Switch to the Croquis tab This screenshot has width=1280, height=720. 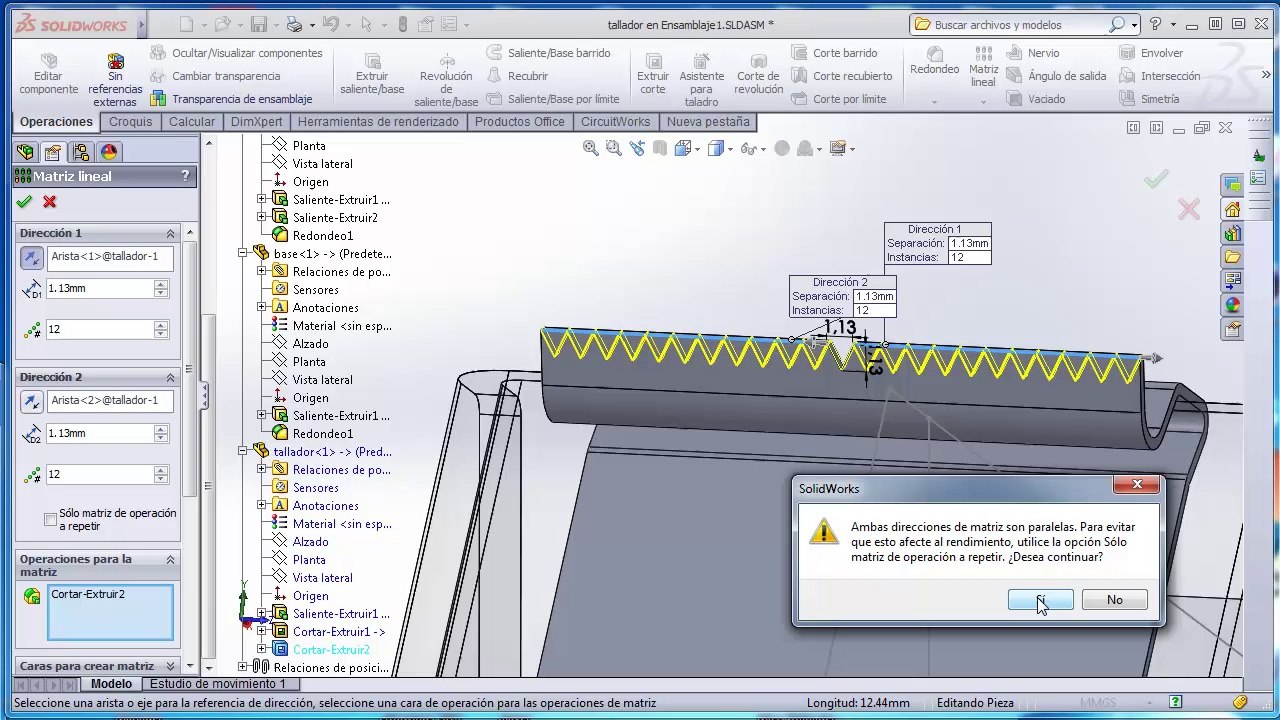(x=131, y=122)
